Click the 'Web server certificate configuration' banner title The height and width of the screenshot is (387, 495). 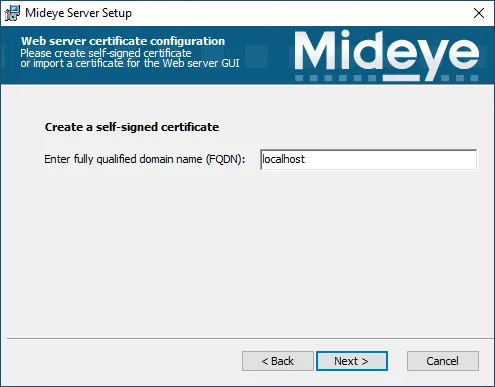(123, 41)
